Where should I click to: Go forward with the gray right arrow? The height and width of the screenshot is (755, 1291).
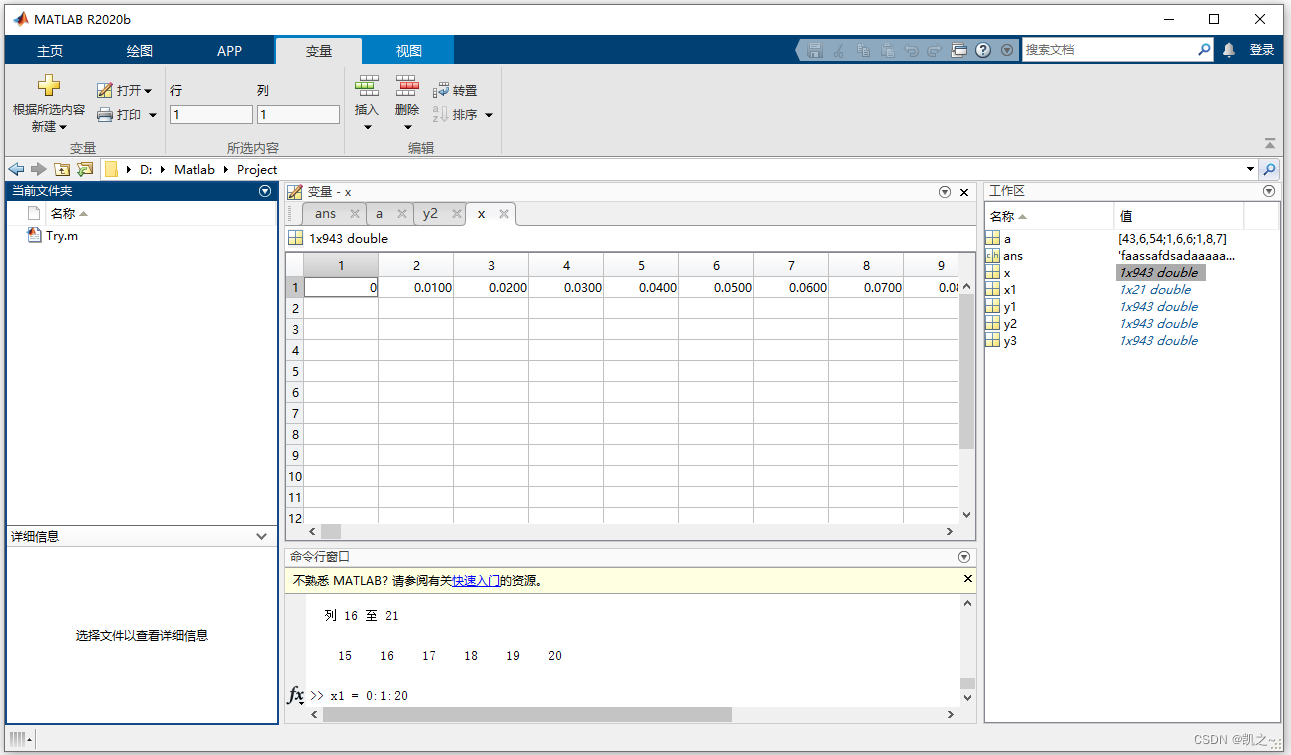[39, 169]
